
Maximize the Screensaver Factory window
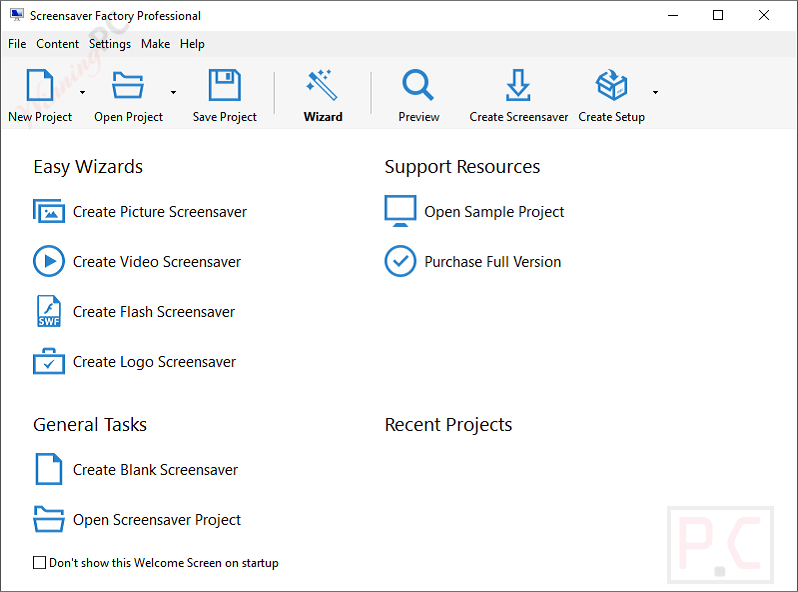point(718,15)
